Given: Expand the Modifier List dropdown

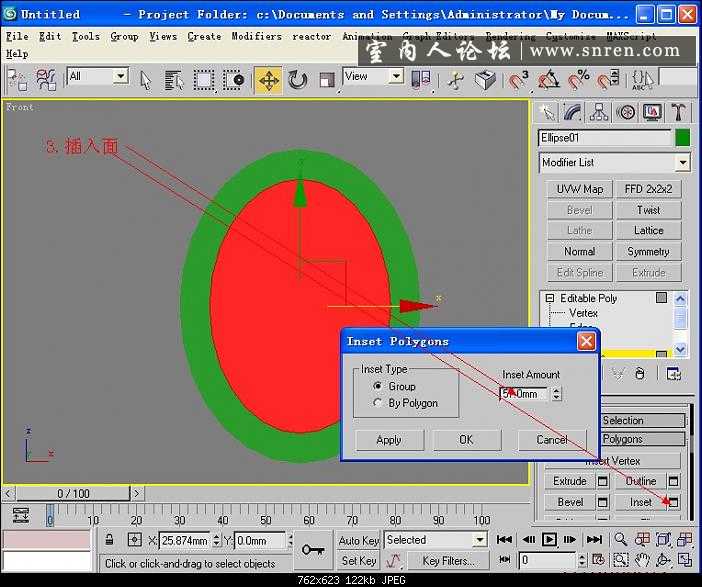Looking at the screenshot, I should (x=683, y=163).
